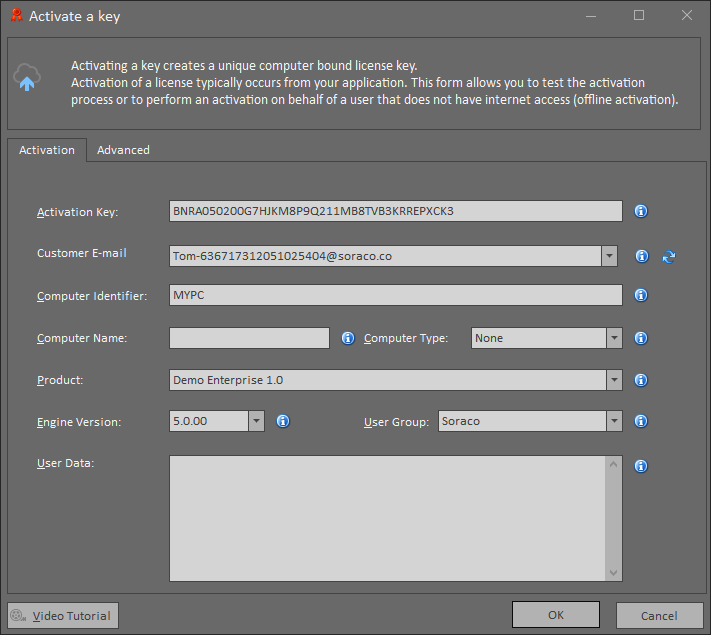Click the Cancel button
Screen dimensions: 711x635
659,615
